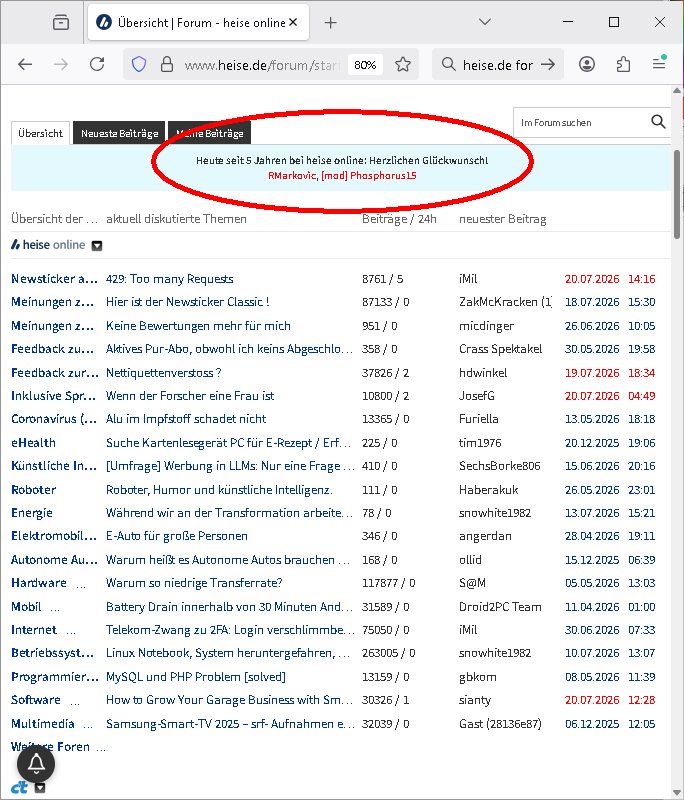Click the heise.de for search box

click(497, 65)
